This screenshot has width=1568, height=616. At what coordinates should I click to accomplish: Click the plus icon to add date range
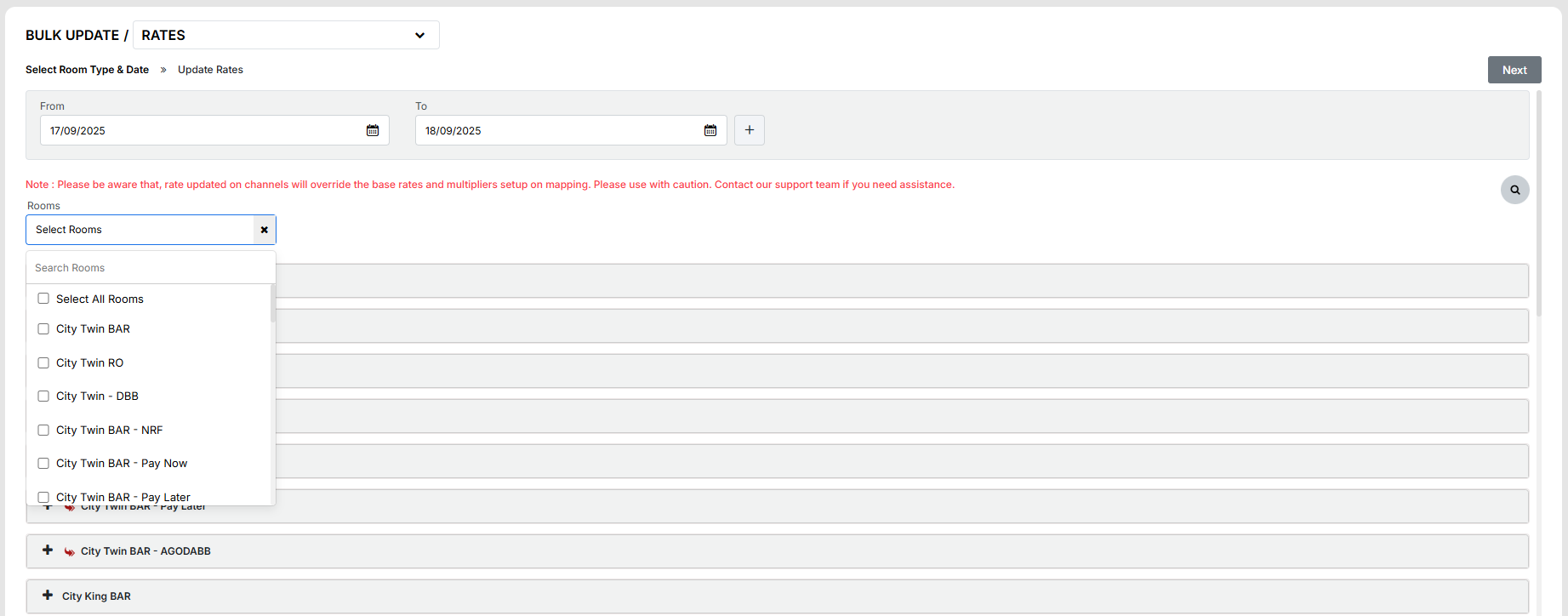click(x=749, y=130)
